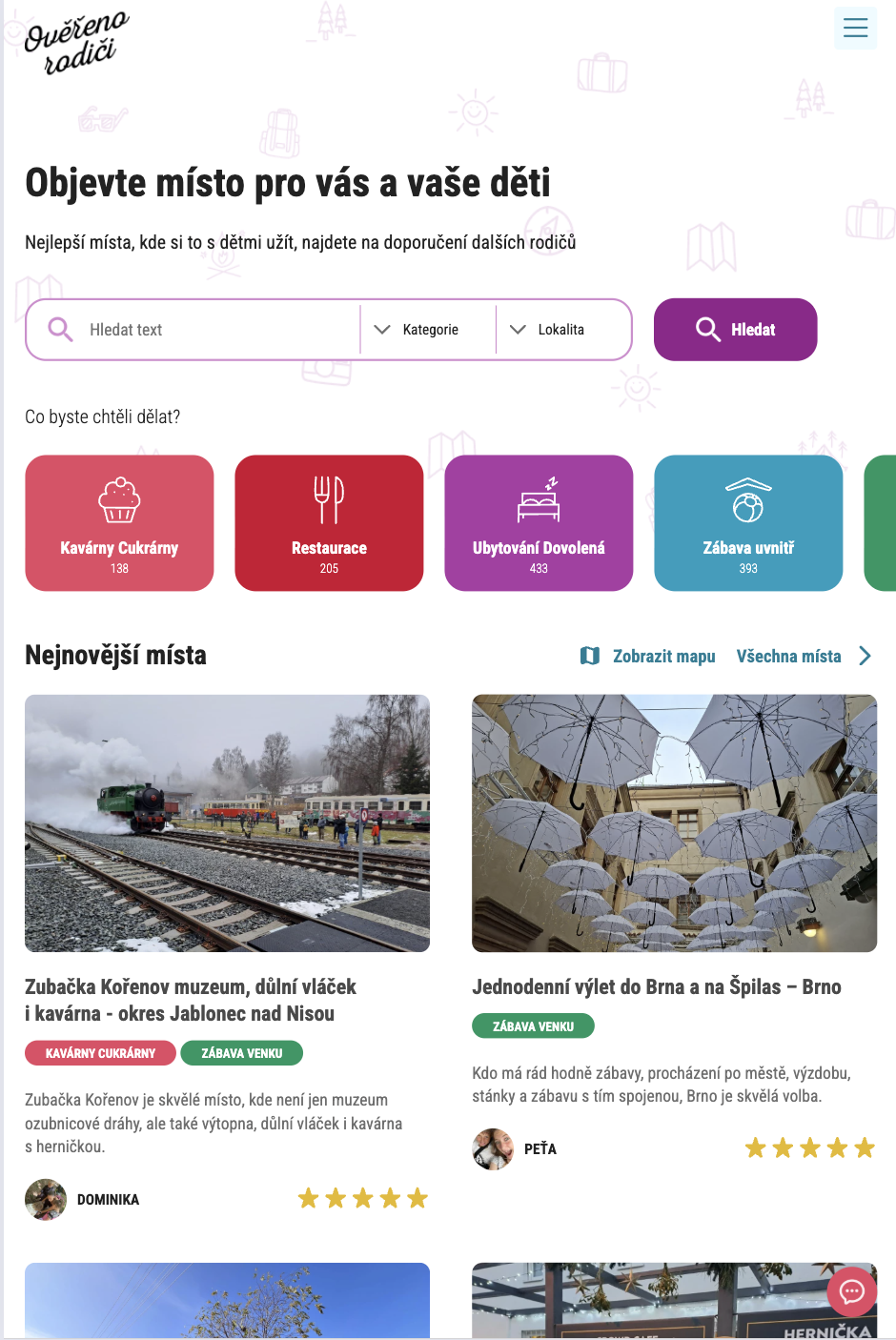This screenshot has width=896, height=1340.
Task: Select Zábava venku tag under Brno article
Action: tap(533, 1026)
